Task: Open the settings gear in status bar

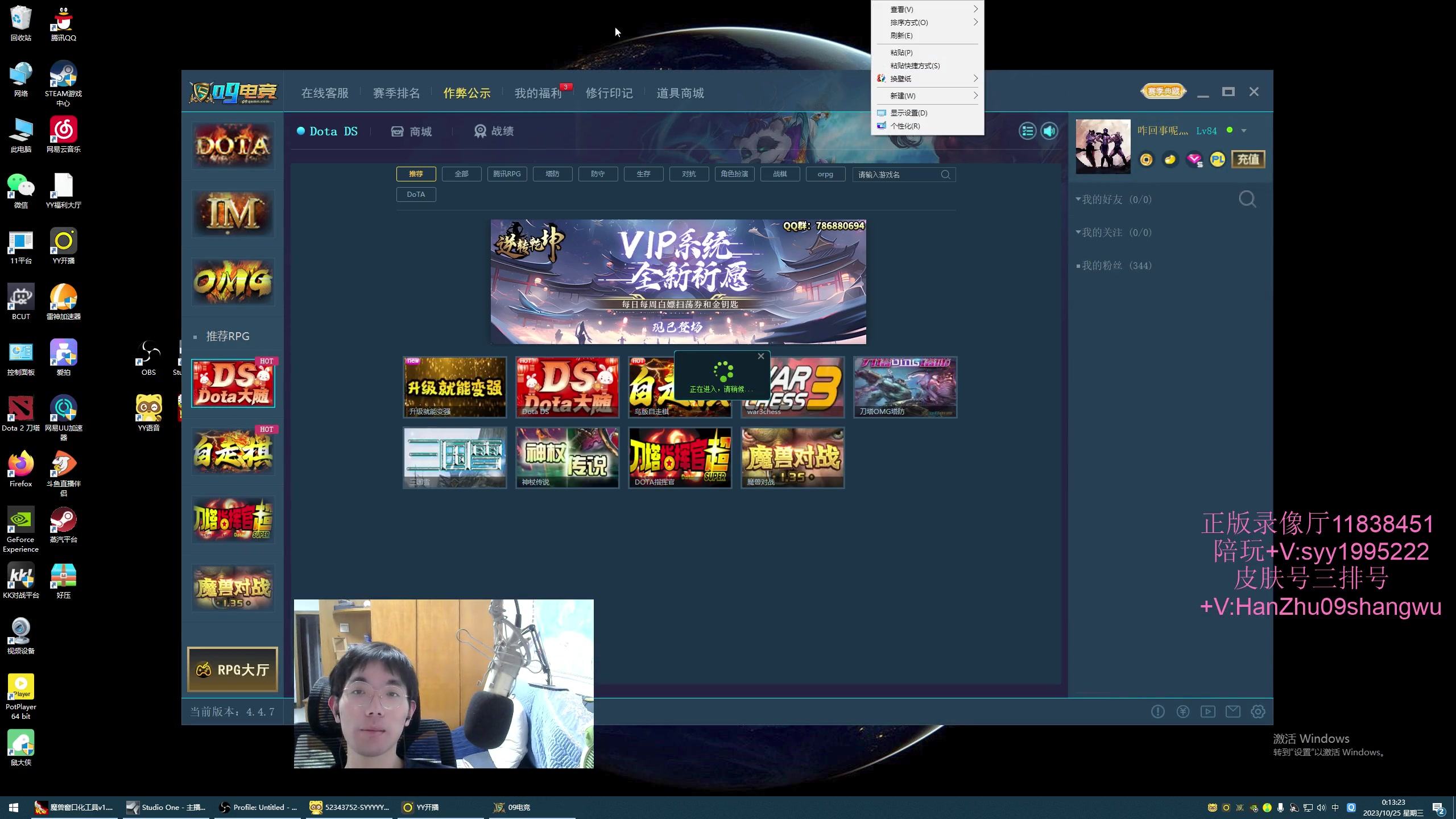Action: click(1258, 712)
